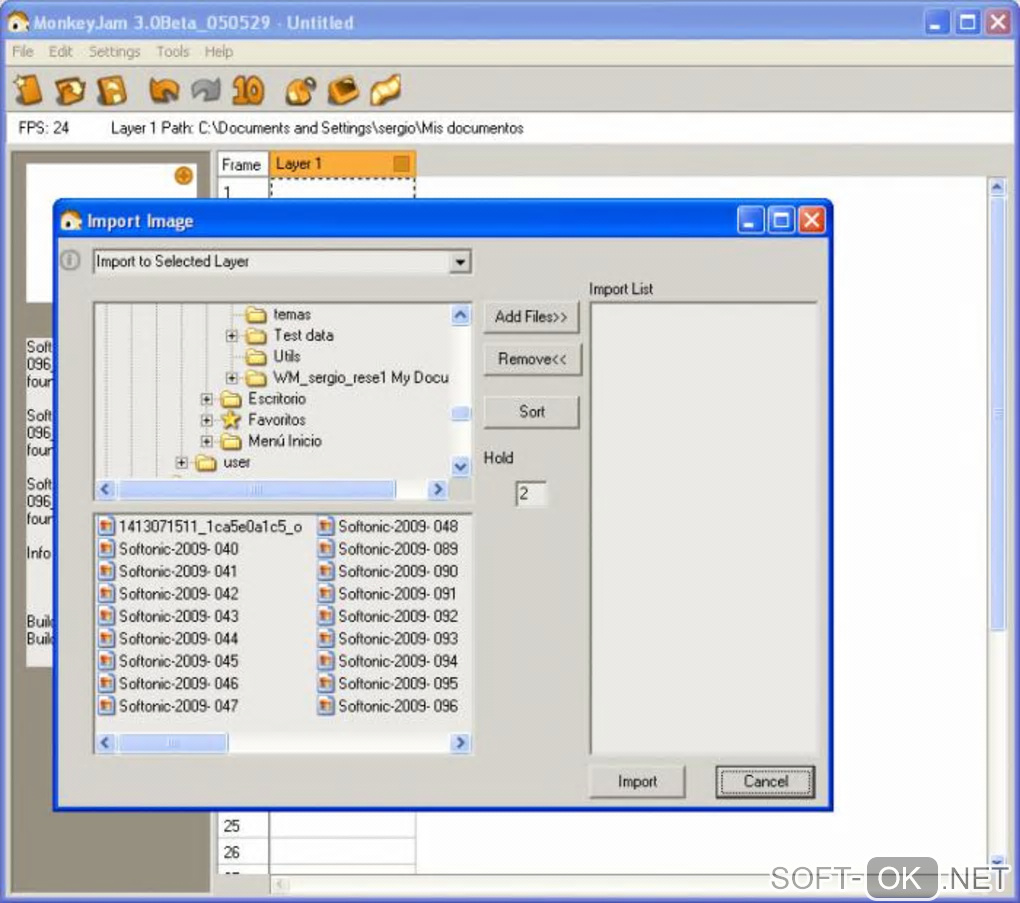This screenshot has width=1020, height=903.
Task: Select the file Softonic-2009-043
Action: coord(169,616)
